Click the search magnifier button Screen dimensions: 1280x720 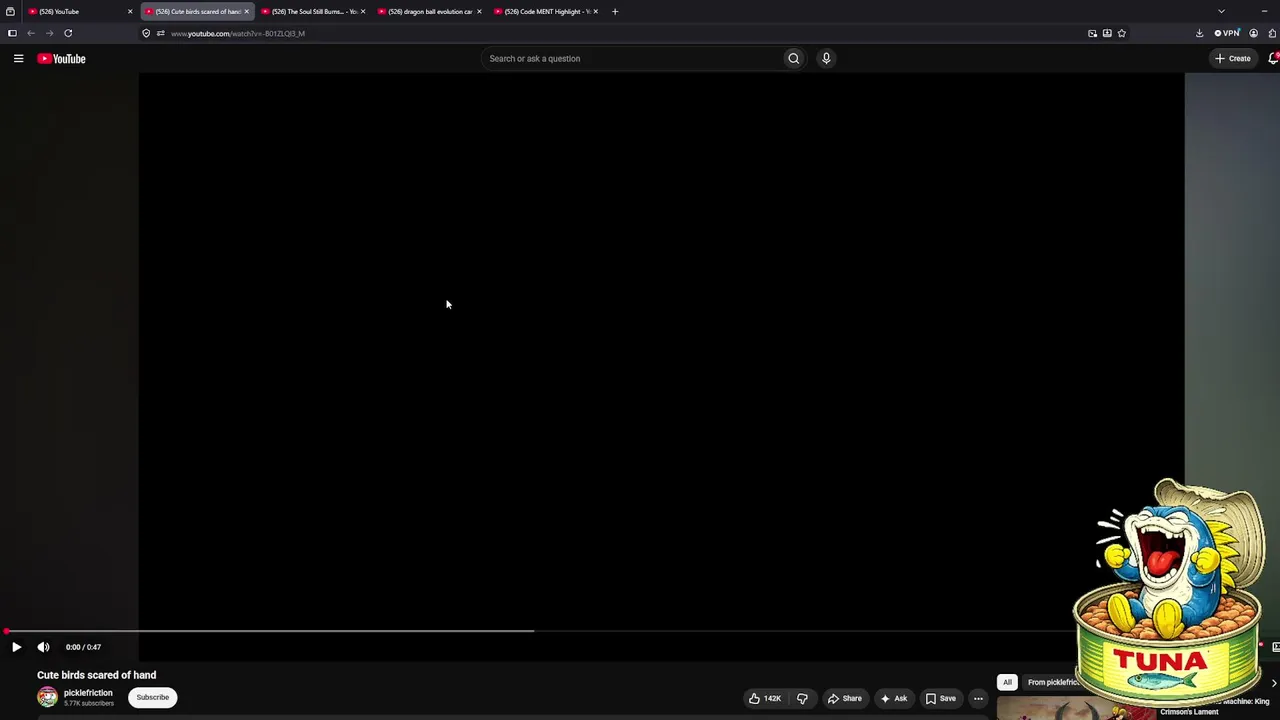794,59
